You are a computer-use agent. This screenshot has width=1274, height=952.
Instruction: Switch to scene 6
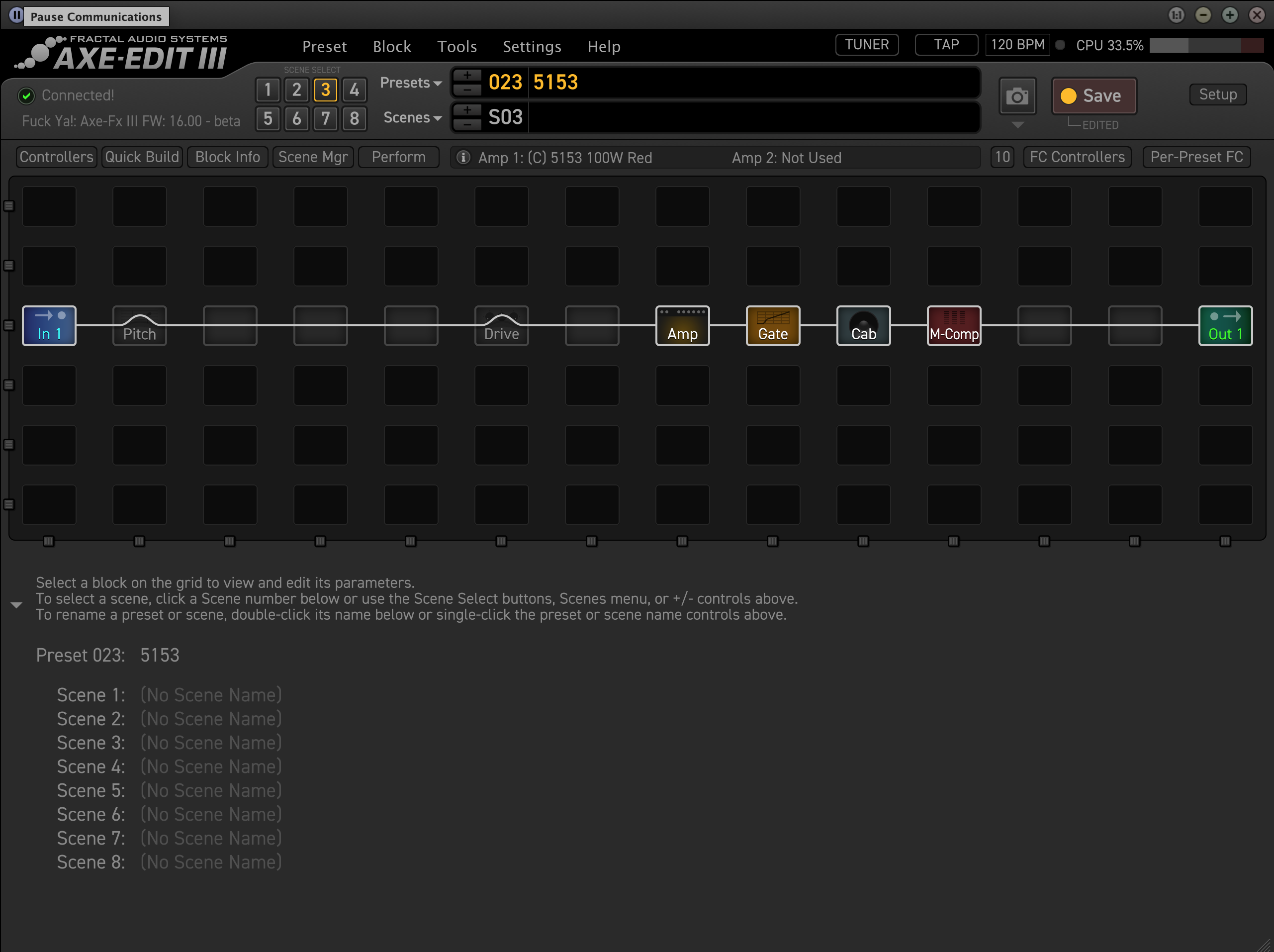tap(296, 119)
